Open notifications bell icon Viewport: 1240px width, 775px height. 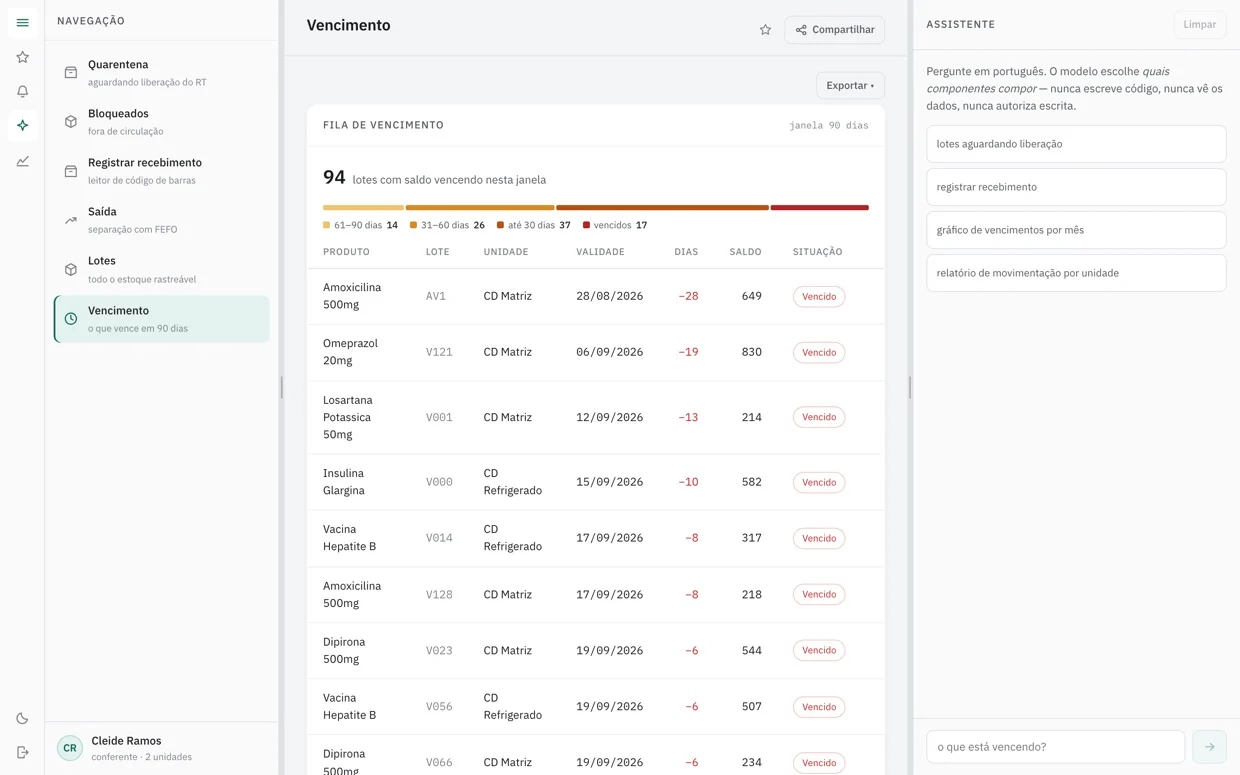(22, 91)
